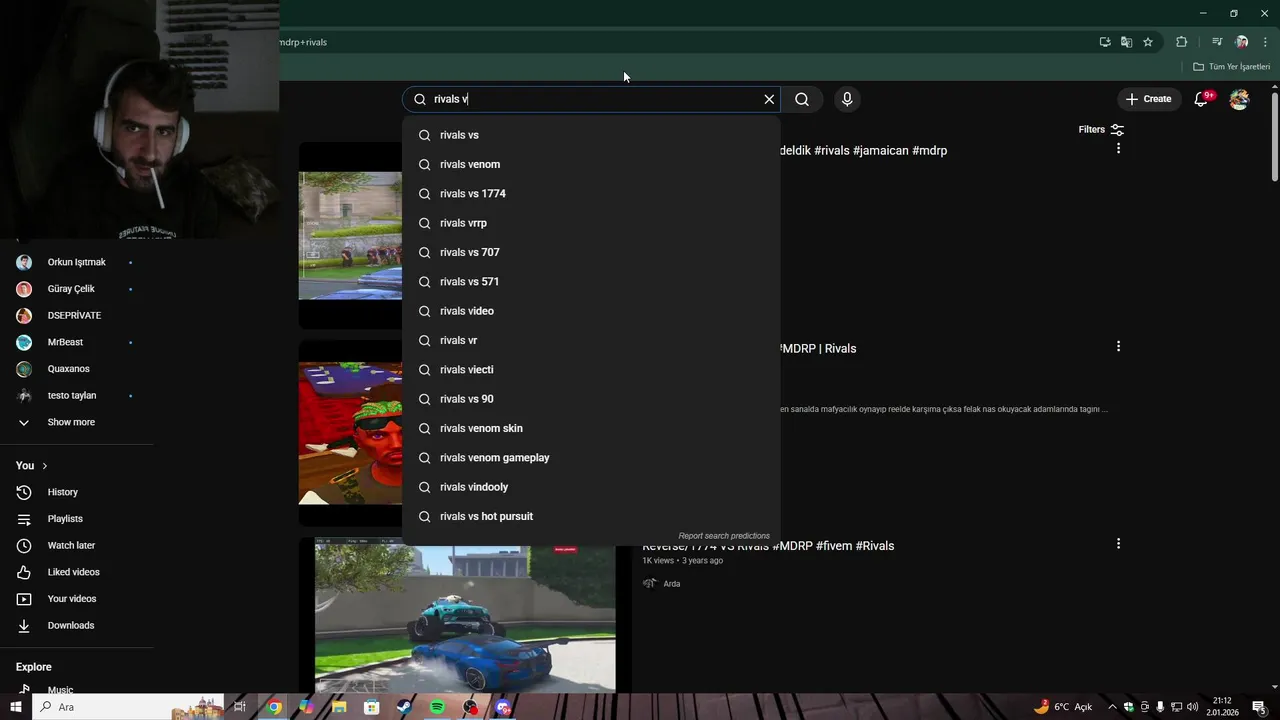The height and width of the screenshot is (720, 1280).
Task: Click the Create button
Action: (1148, 99)
